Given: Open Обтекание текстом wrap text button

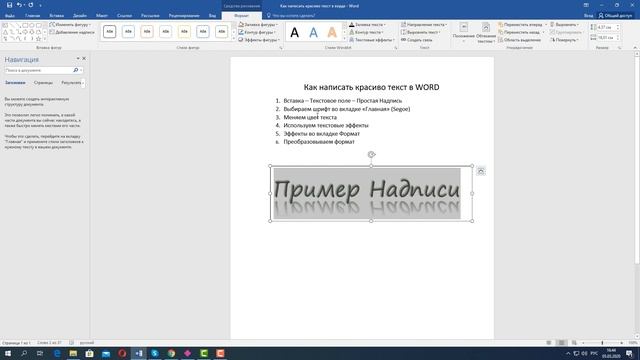Looking at the screenshot, I should tap(486, 33).
